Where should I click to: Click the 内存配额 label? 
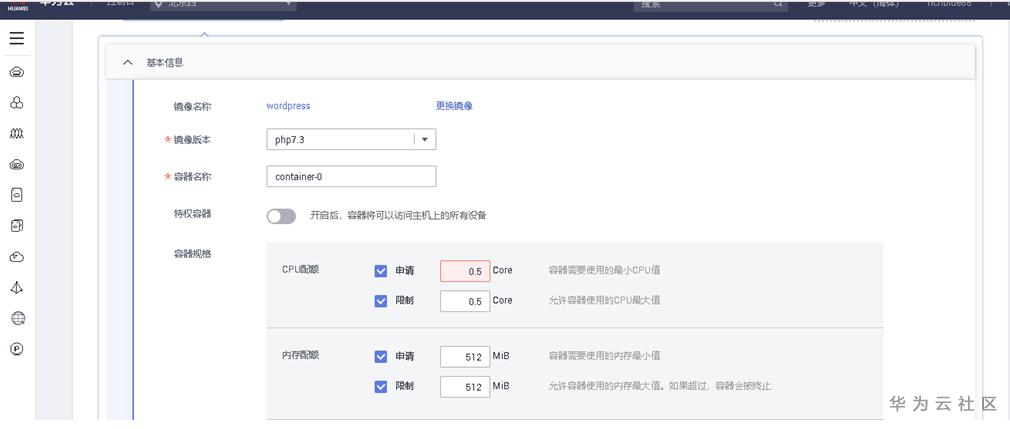point(300,355)
